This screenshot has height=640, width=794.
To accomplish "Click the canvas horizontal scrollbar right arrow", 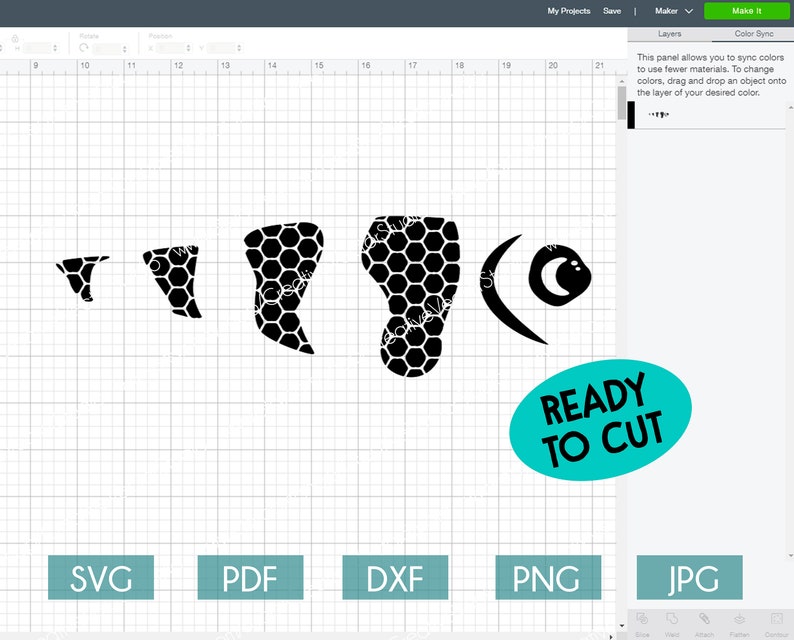I will tap(611, 636).
